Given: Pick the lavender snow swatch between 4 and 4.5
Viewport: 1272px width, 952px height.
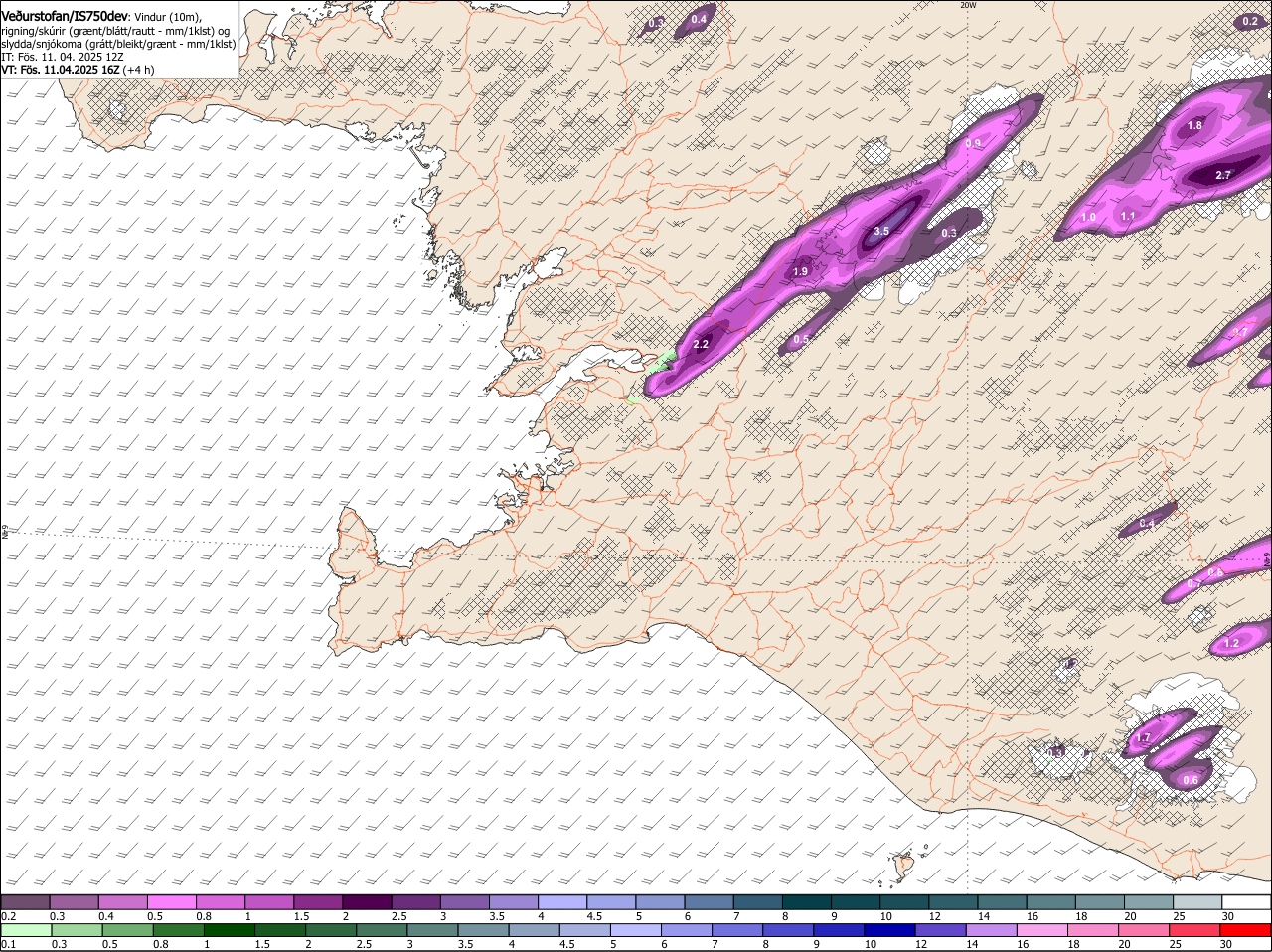Looking at the screenshot, I should 562,901.
